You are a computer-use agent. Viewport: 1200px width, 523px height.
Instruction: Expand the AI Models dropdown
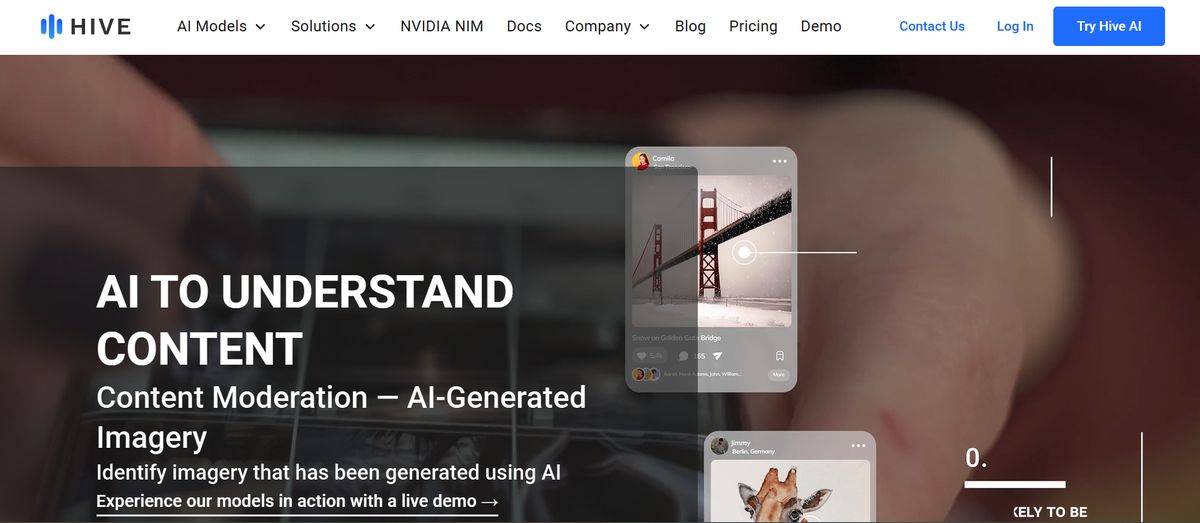(221, 26)
